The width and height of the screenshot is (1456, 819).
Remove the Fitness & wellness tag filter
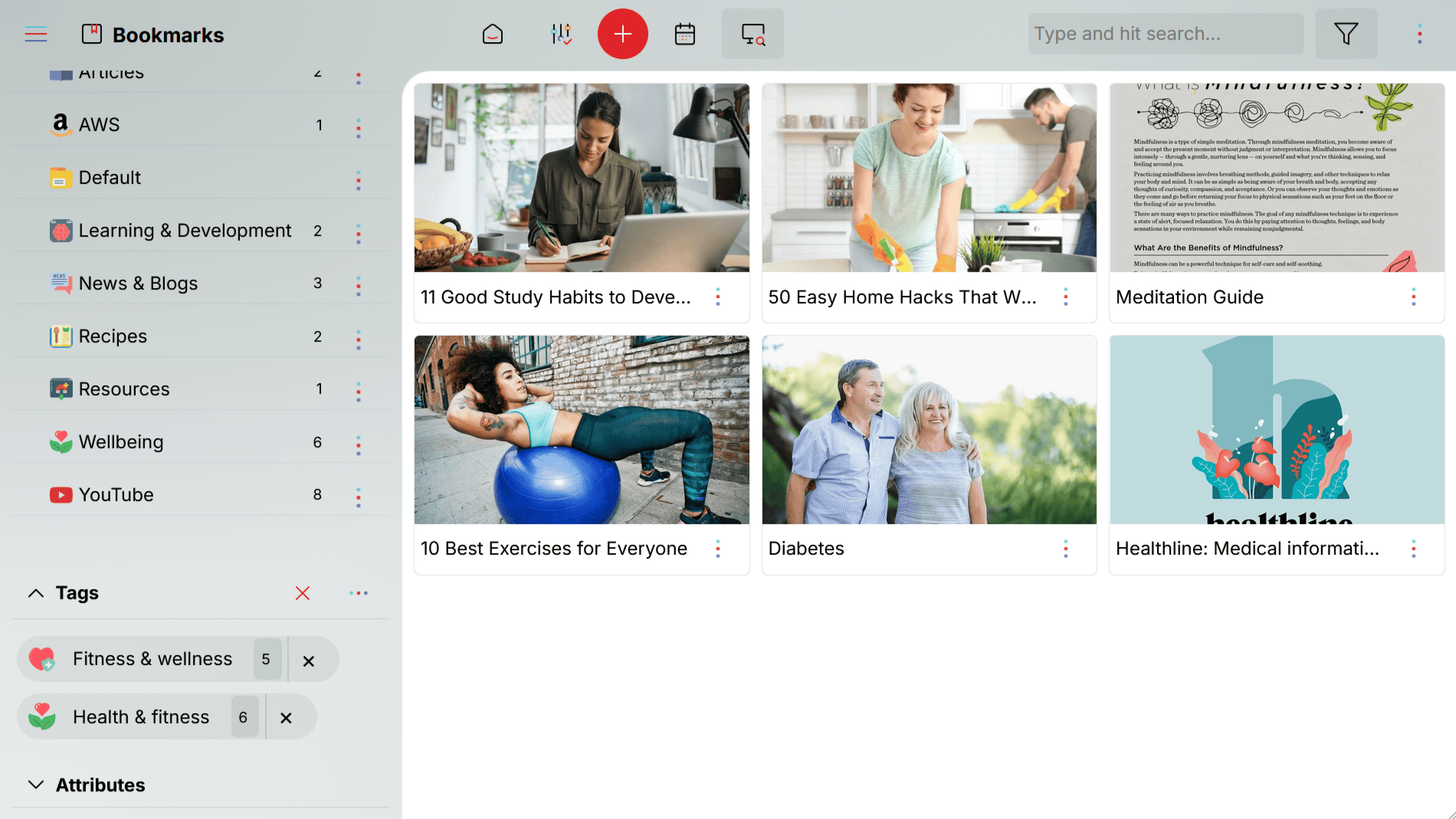point(310,659)
